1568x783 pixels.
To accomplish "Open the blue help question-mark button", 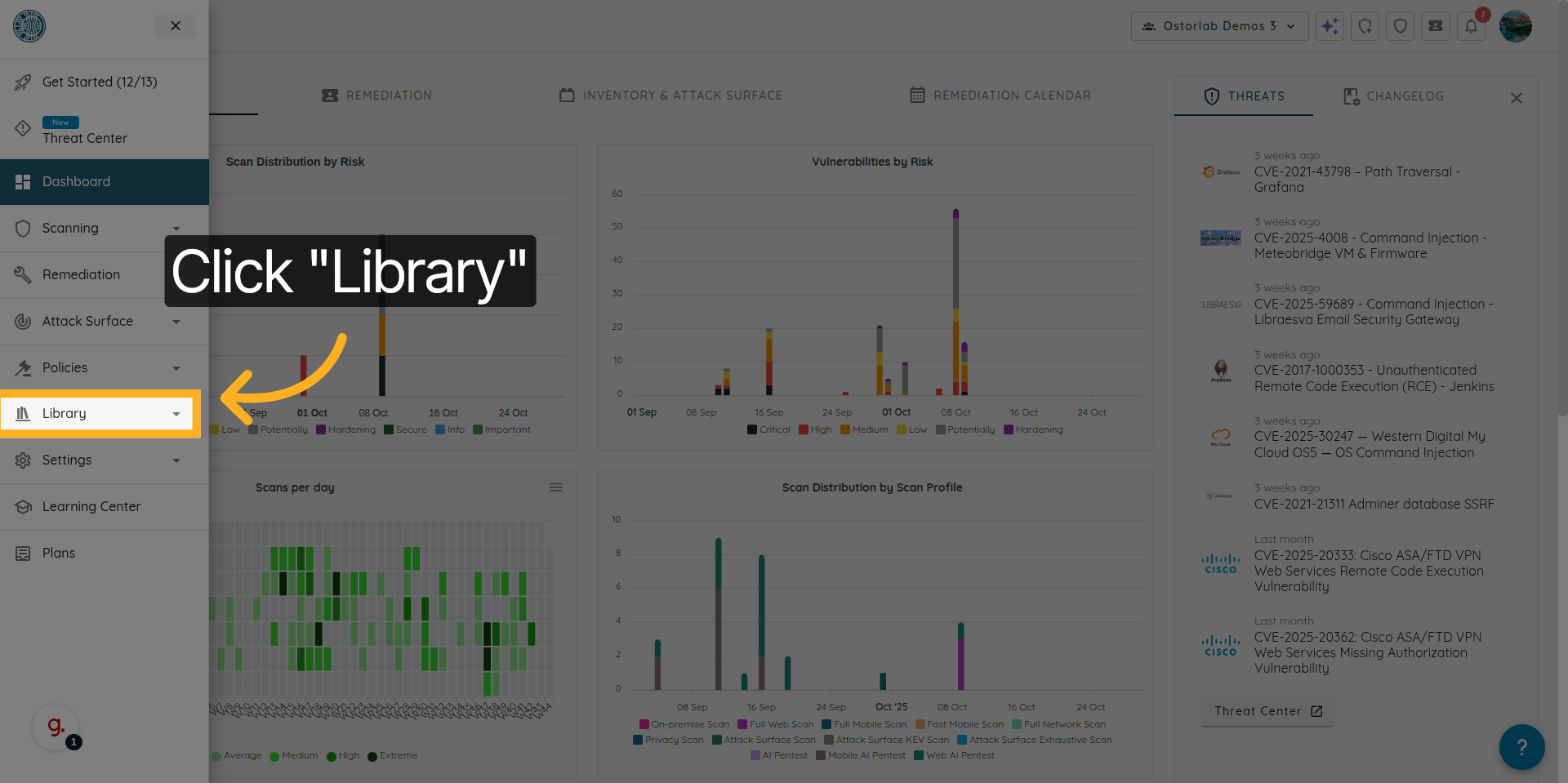I will click(1521, 746).
